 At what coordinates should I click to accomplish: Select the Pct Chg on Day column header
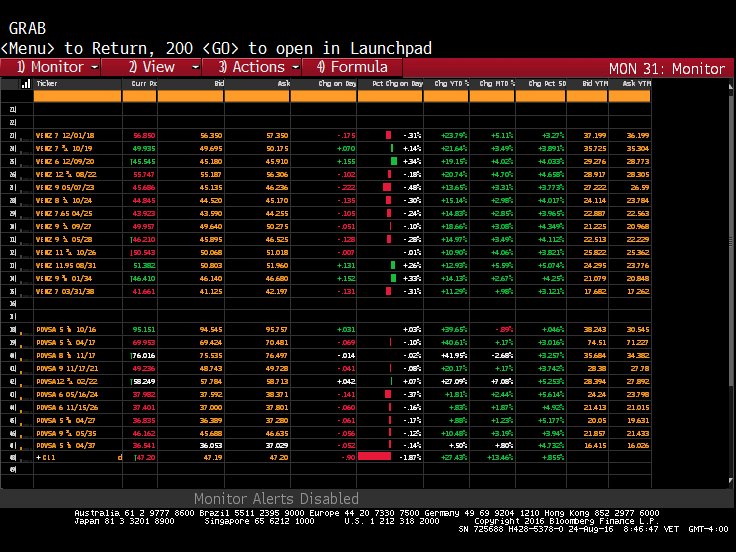[398, 84]
